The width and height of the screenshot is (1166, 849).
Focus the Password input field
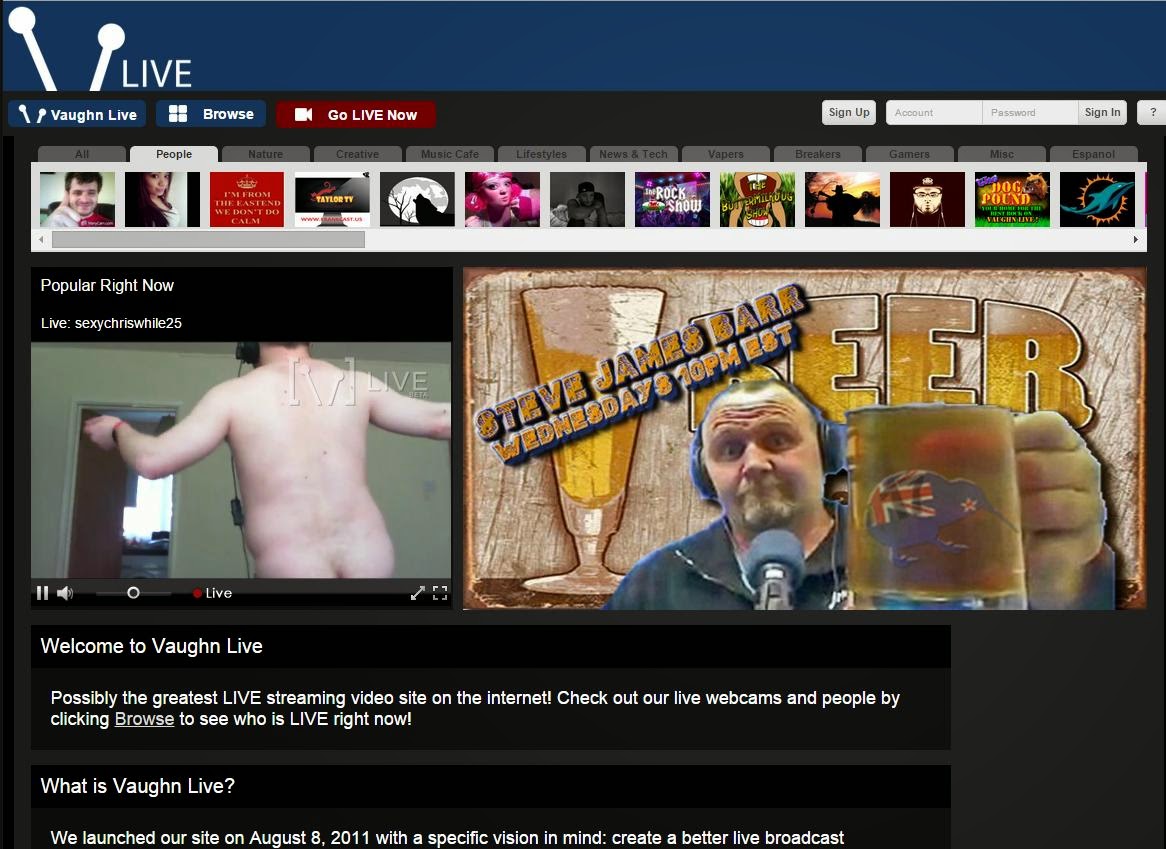[x=1030, y=112]
